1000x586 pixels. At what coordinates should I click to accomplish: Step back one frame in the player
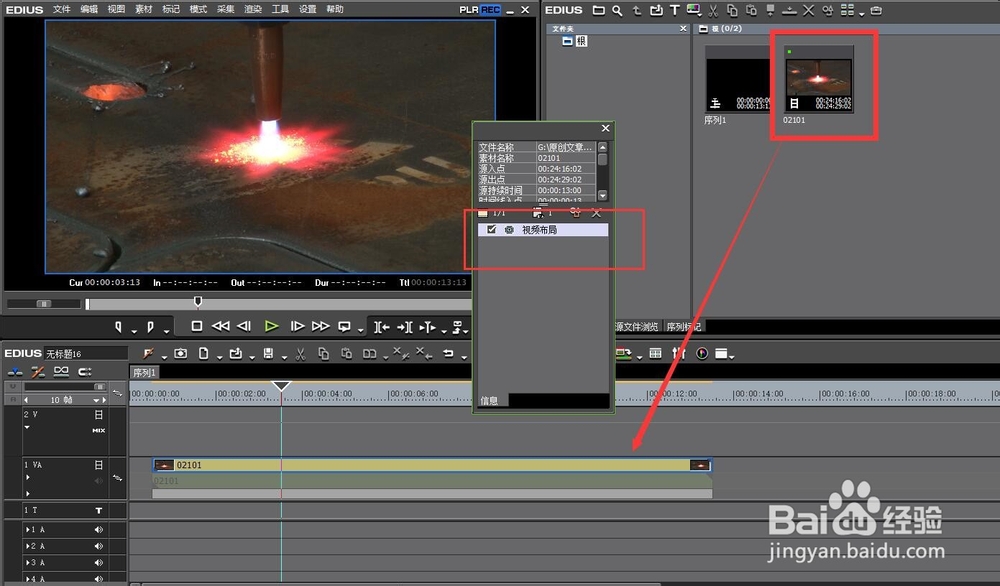(x=244, y=326)
